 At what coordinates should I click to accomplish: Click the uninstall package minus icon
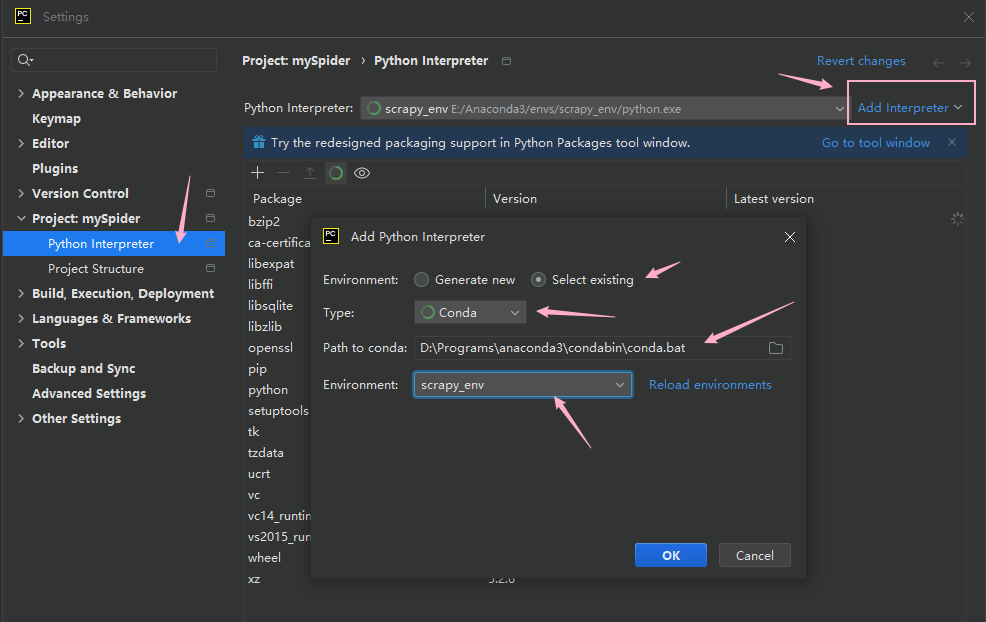point(284,173)
